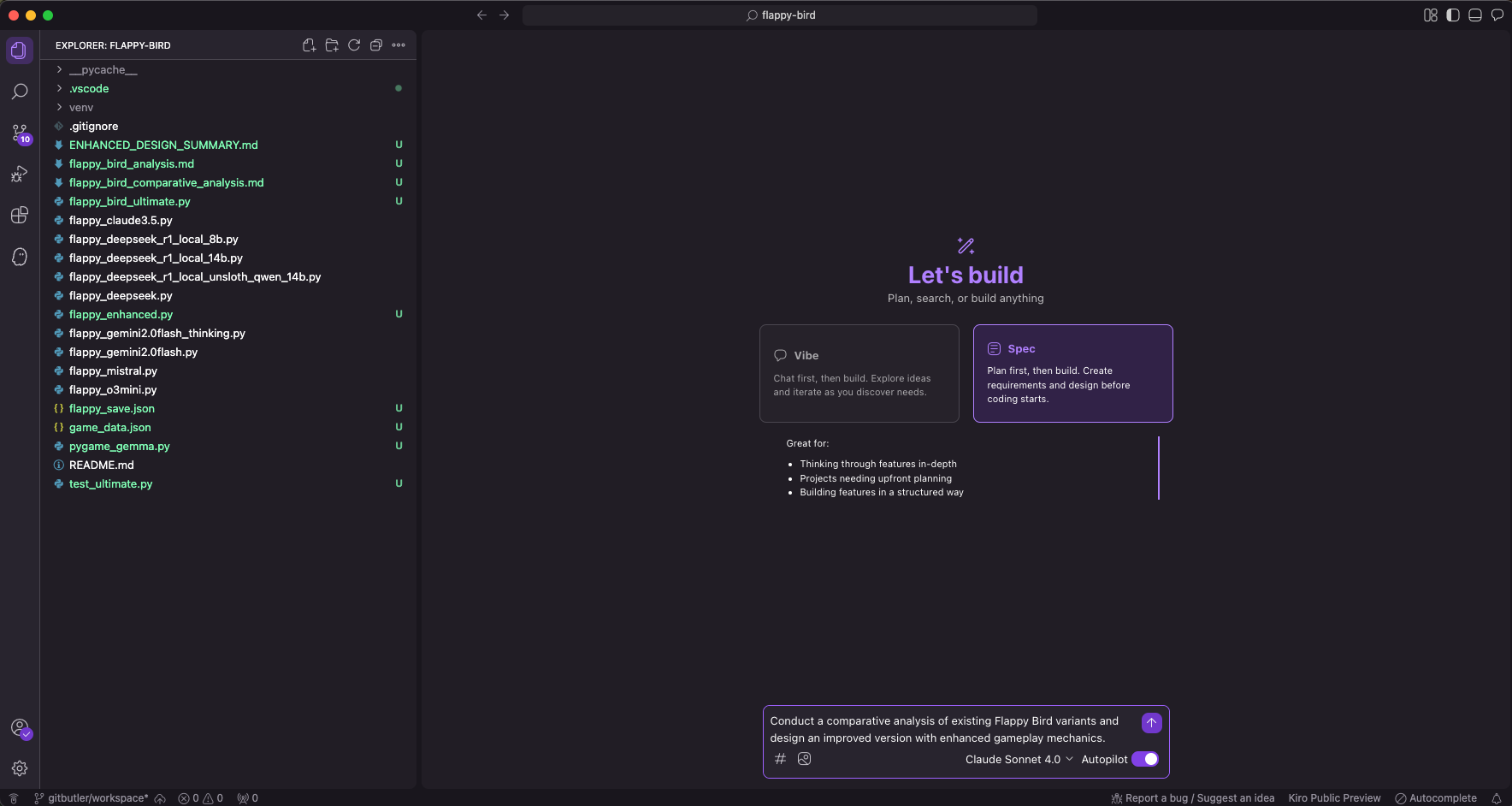Screen dimensions: 1512x806
Task: Open flappy_save.json
Action: (228, 409)
